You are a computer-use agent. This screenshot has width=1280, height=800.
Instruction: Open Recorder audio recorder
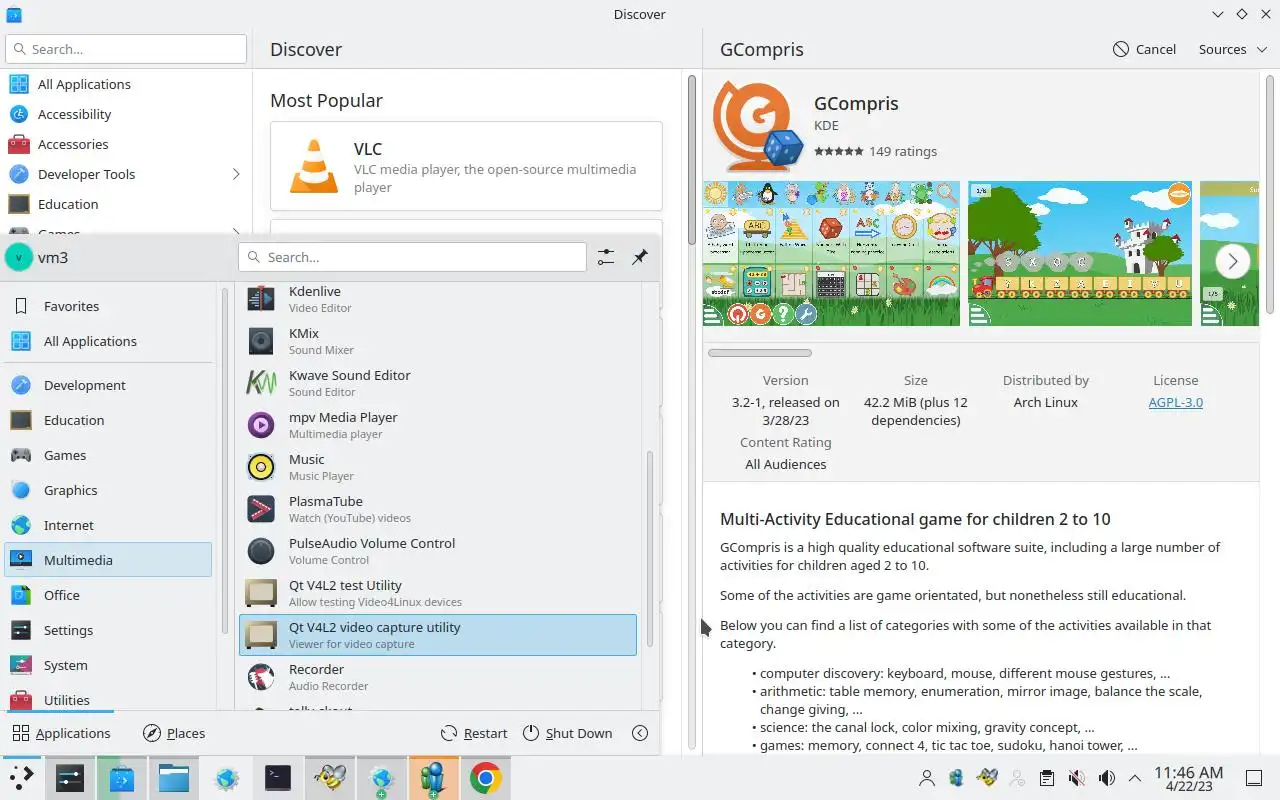tap(438, 677)
